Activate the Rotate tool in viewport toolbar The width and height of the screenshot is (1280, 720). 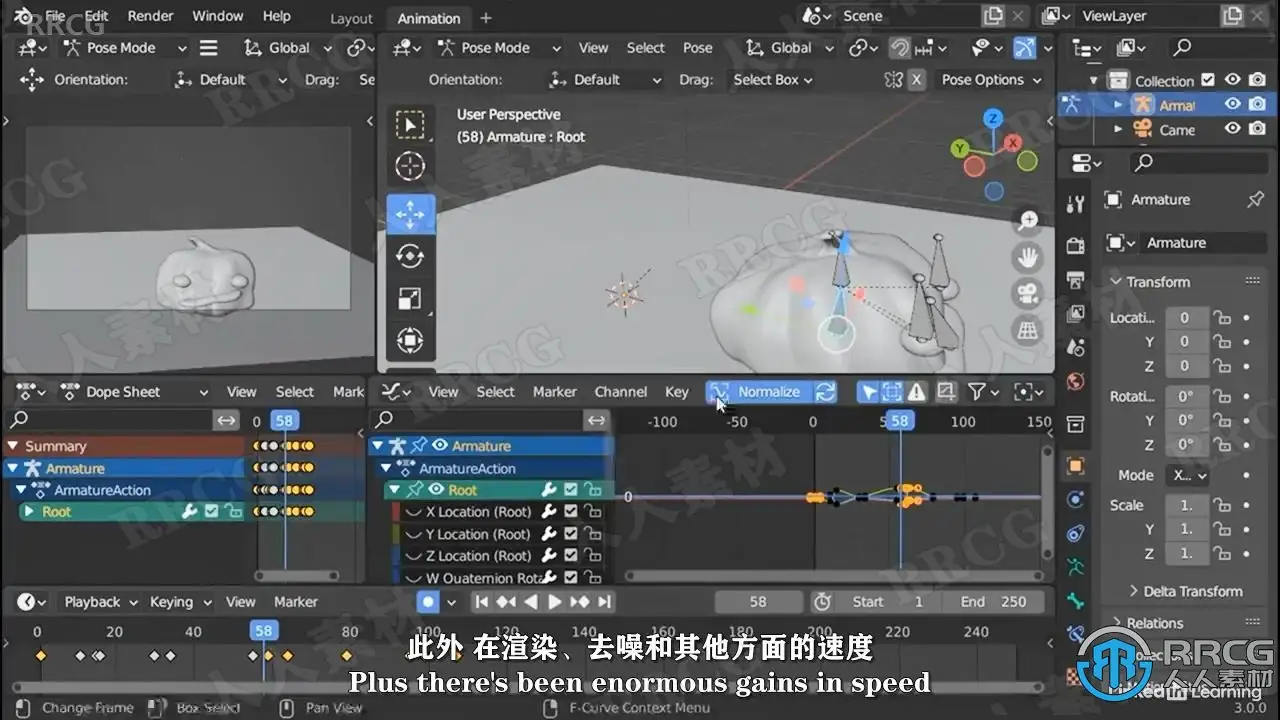409,256
